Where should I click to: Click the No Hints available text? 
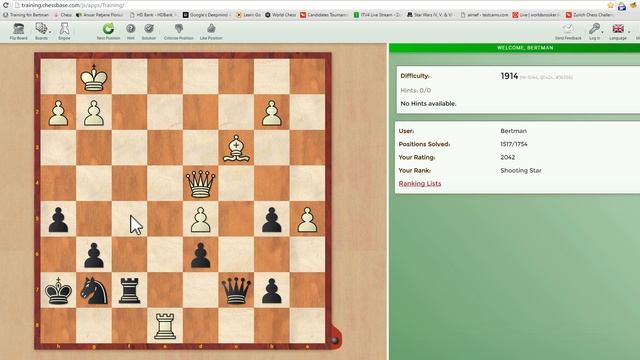pyautogui.click(x=428, y=104)
